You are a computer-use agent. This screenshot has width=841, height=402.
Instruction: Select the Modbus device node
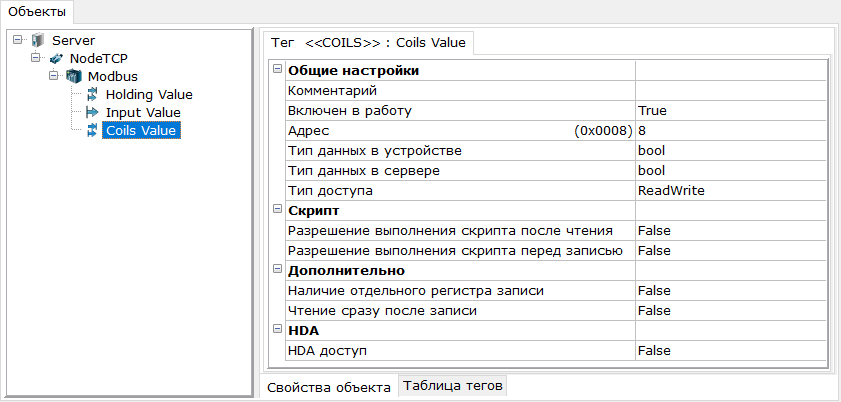click(113, 76)
